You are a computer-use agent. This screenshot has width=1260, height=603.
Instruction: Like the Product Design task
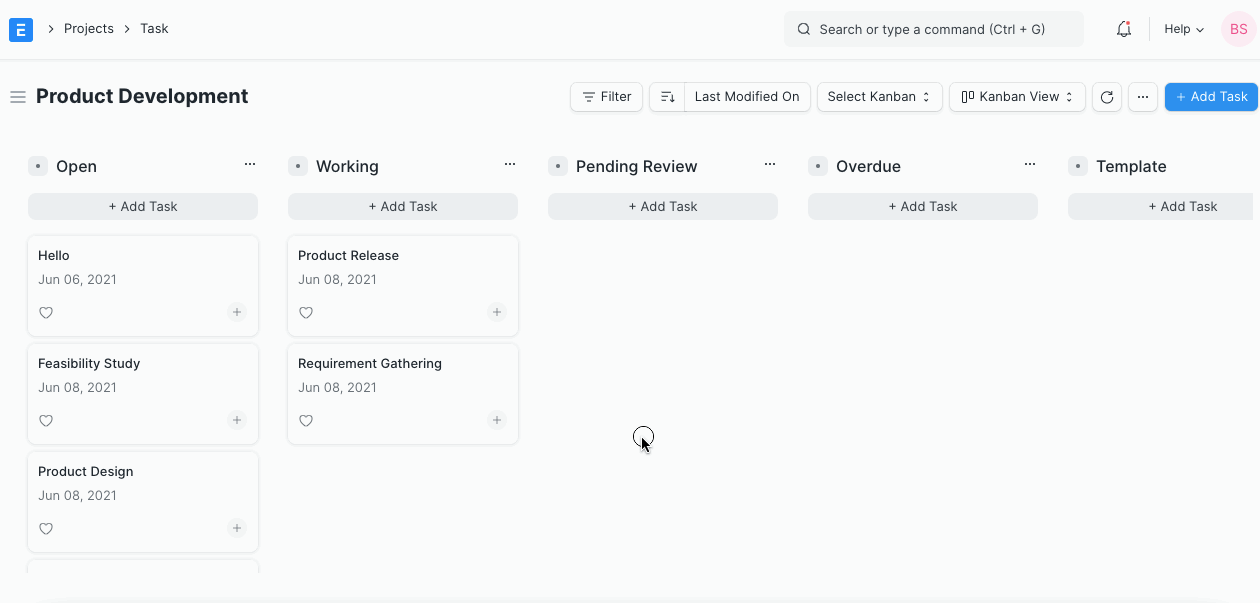click(46, 528)
